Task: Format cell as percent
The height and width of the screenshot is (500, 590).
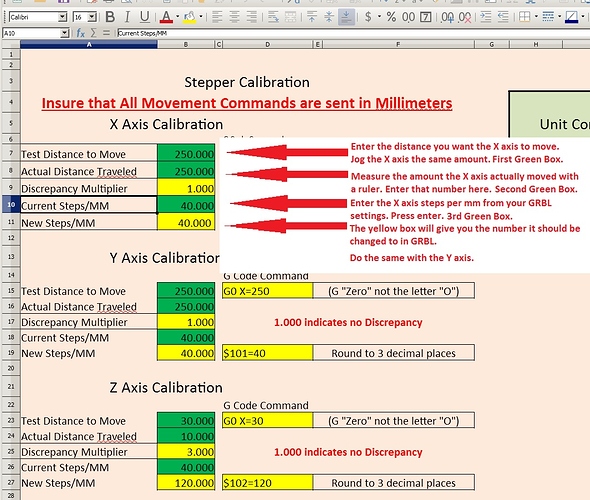Action: click(391, 17)
